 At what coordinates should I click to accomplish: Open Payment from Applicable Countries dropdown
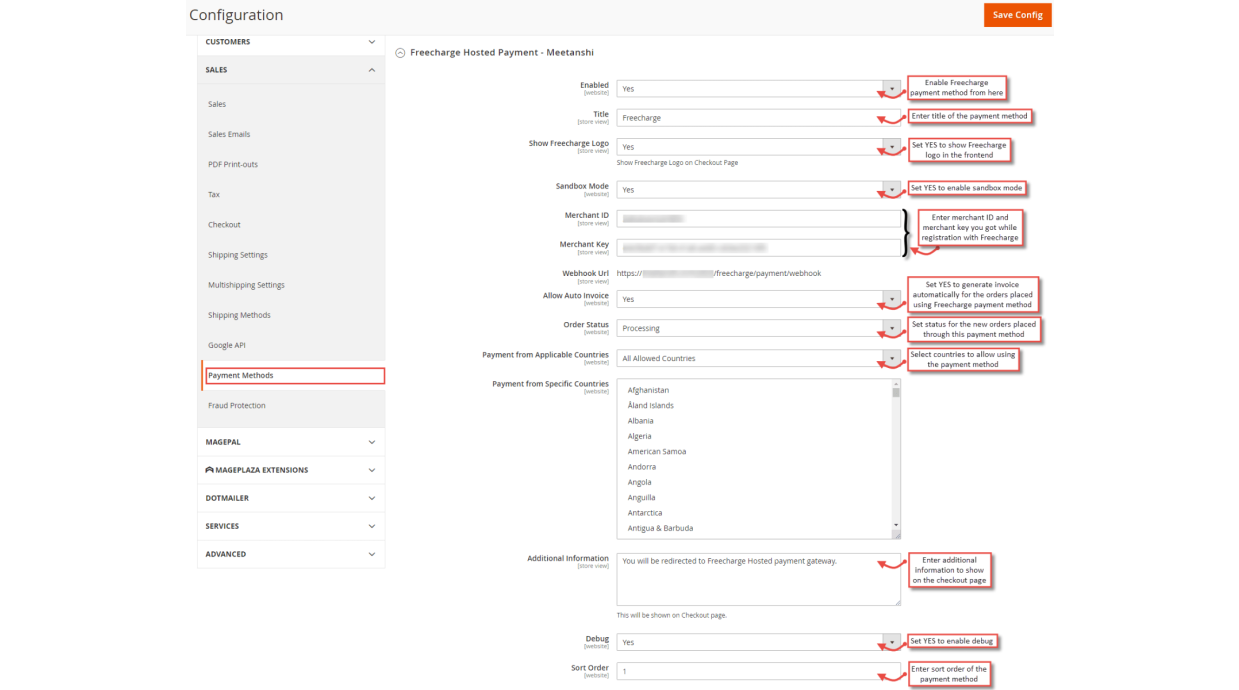(x=758, y=358)
